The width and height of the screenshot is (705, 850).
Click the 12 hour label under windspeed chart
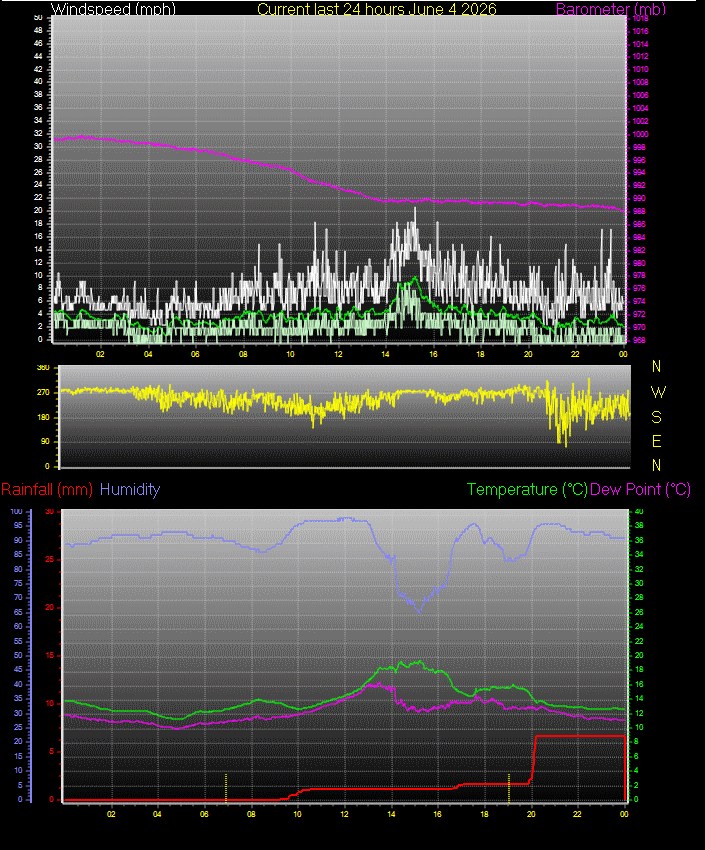point(338,354)
